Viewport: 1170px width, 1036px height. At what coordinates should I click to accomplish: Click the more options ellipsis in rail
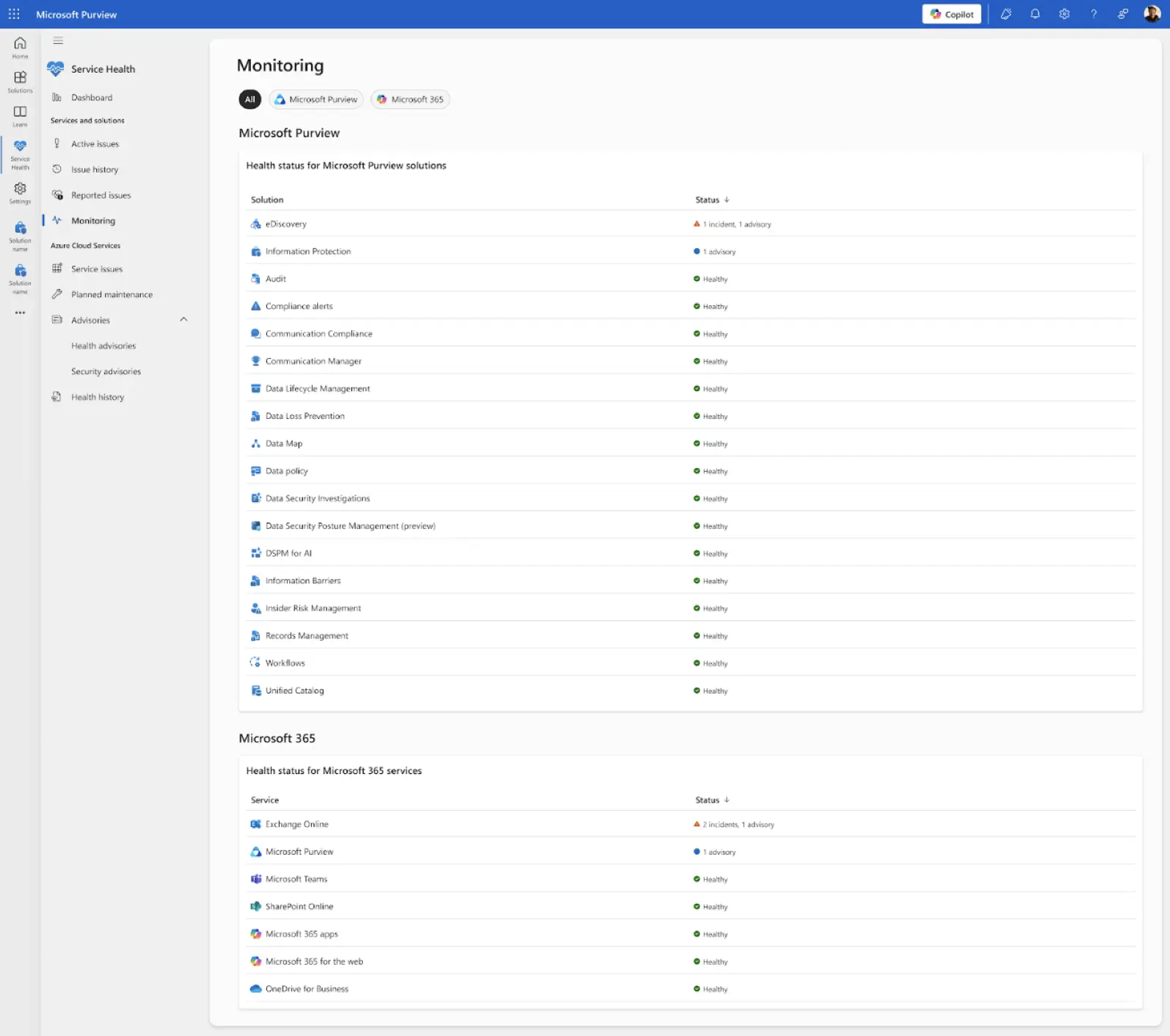(x=20, y=313)
